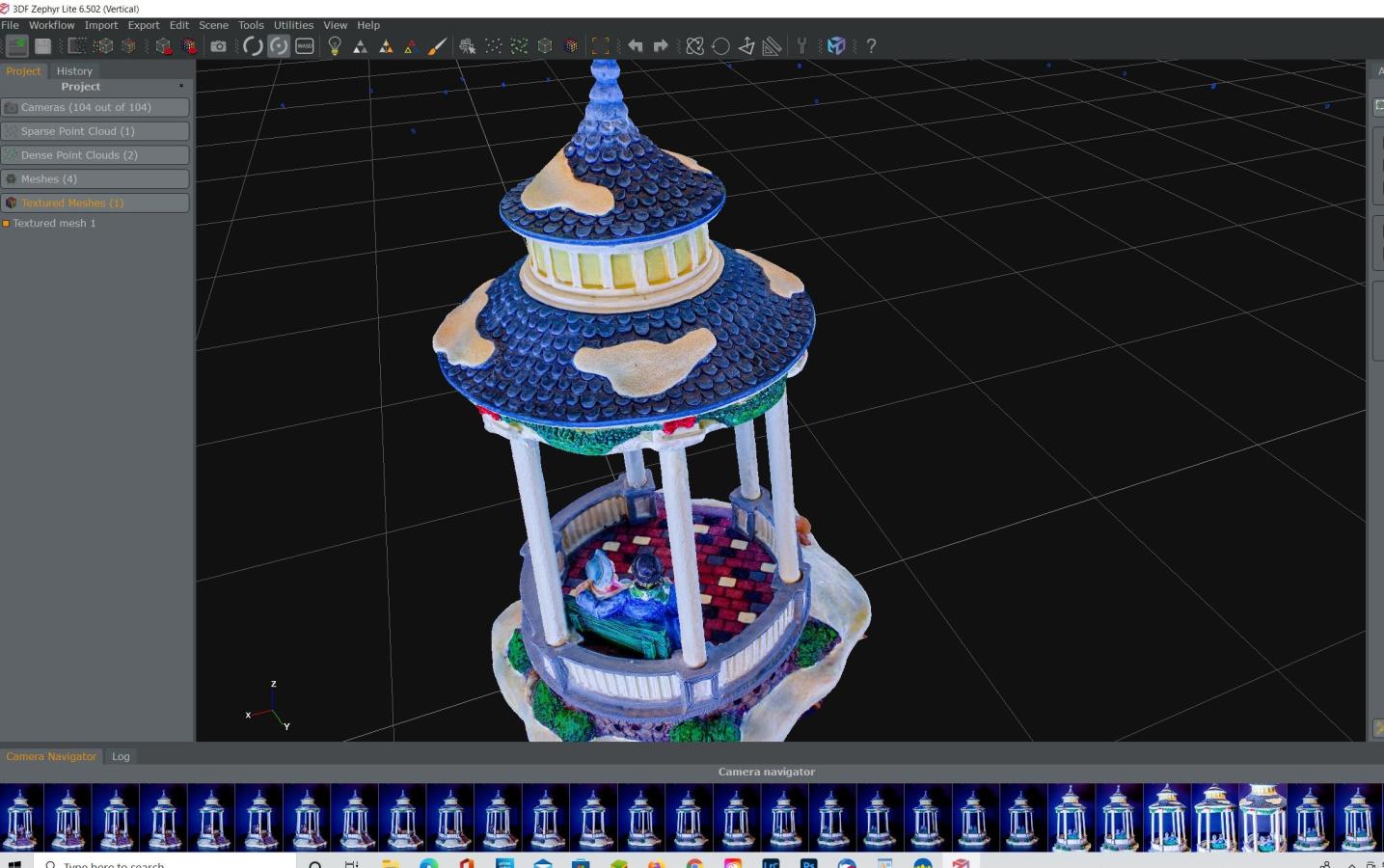
Task: Click the wrench options icon
Action: click(x=801, y=45)
